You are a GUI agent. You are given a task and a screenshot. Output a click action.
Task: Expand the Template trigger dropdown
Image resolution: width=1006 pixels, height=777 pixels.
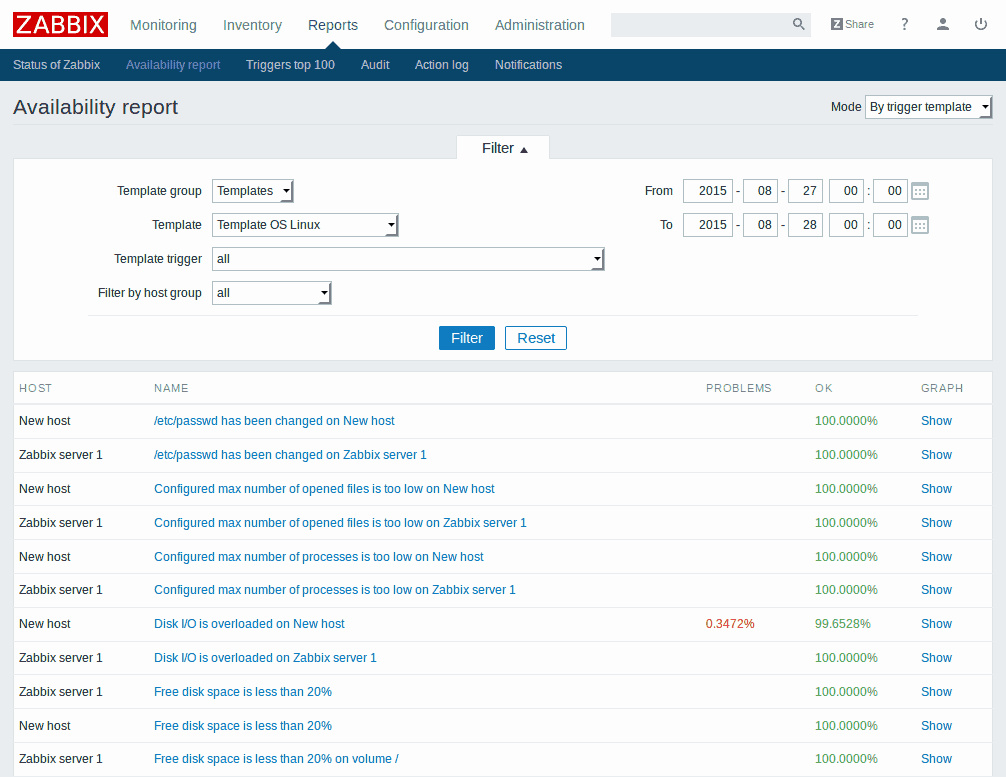[x=408, y=259]
